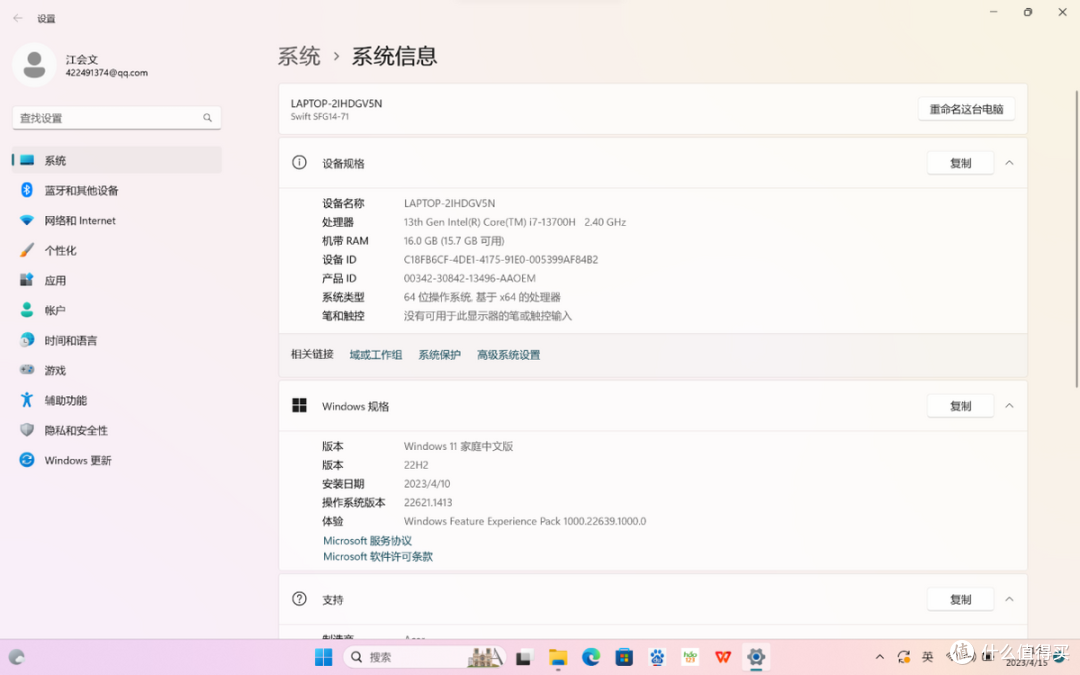1080x675 pixels.
Task: Copy the Windows 规格 details
Action: point(961,406)
